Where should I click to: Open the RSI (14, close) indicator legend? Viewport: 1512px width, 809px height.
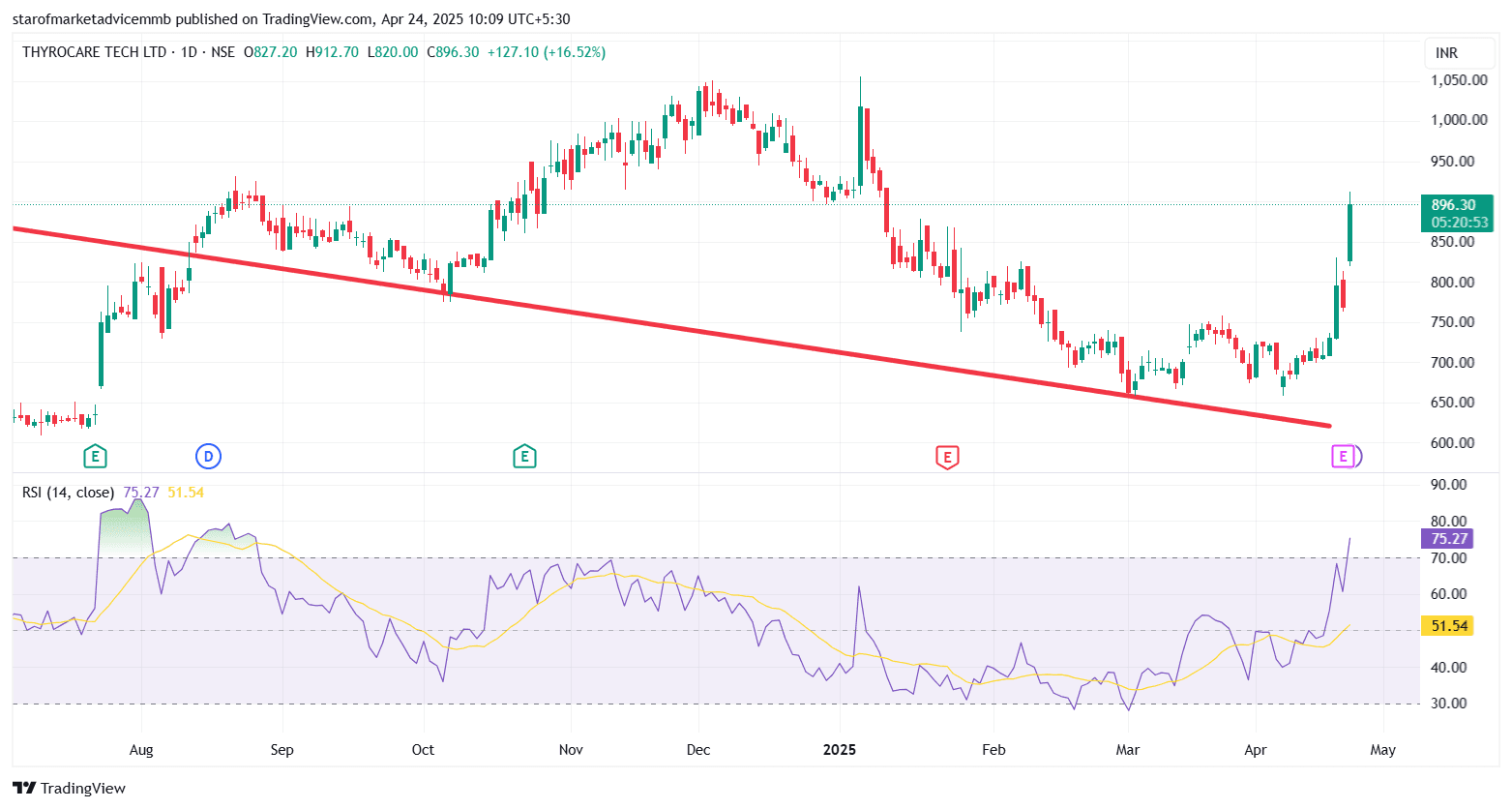(x=68, y=493)
